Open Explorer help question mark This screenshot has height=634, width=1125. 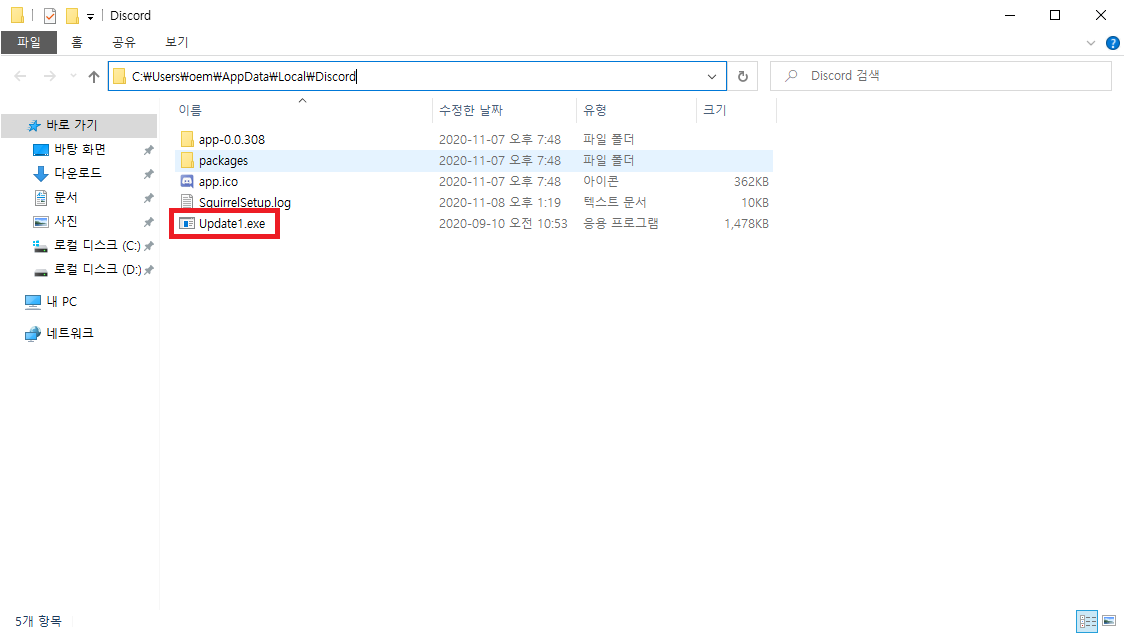[1112, 43]
